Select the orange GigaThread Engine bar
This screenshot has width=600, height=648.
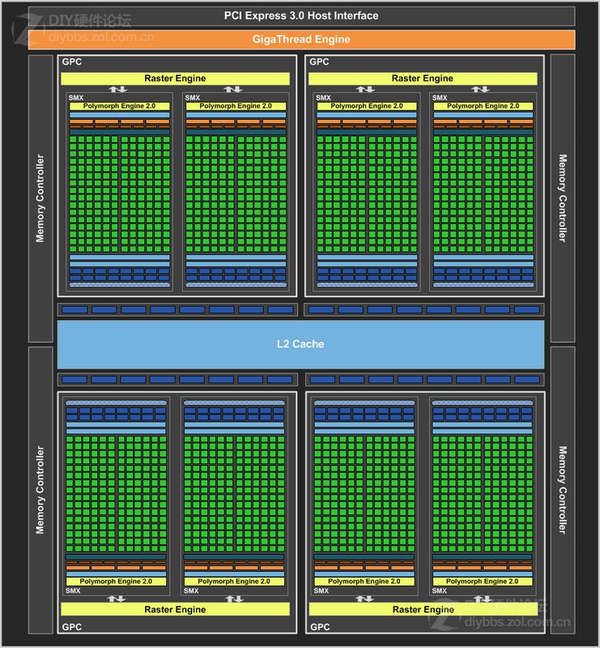click(x=301, y=40)
